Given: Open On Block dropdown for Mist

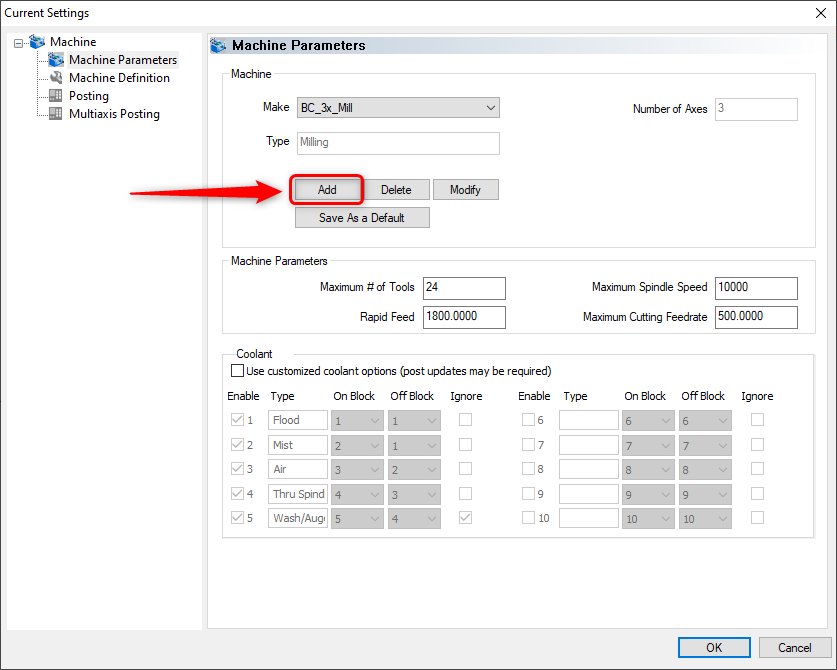Looking at the screenshot, I should pyautogui.click(x=357, y=445).
